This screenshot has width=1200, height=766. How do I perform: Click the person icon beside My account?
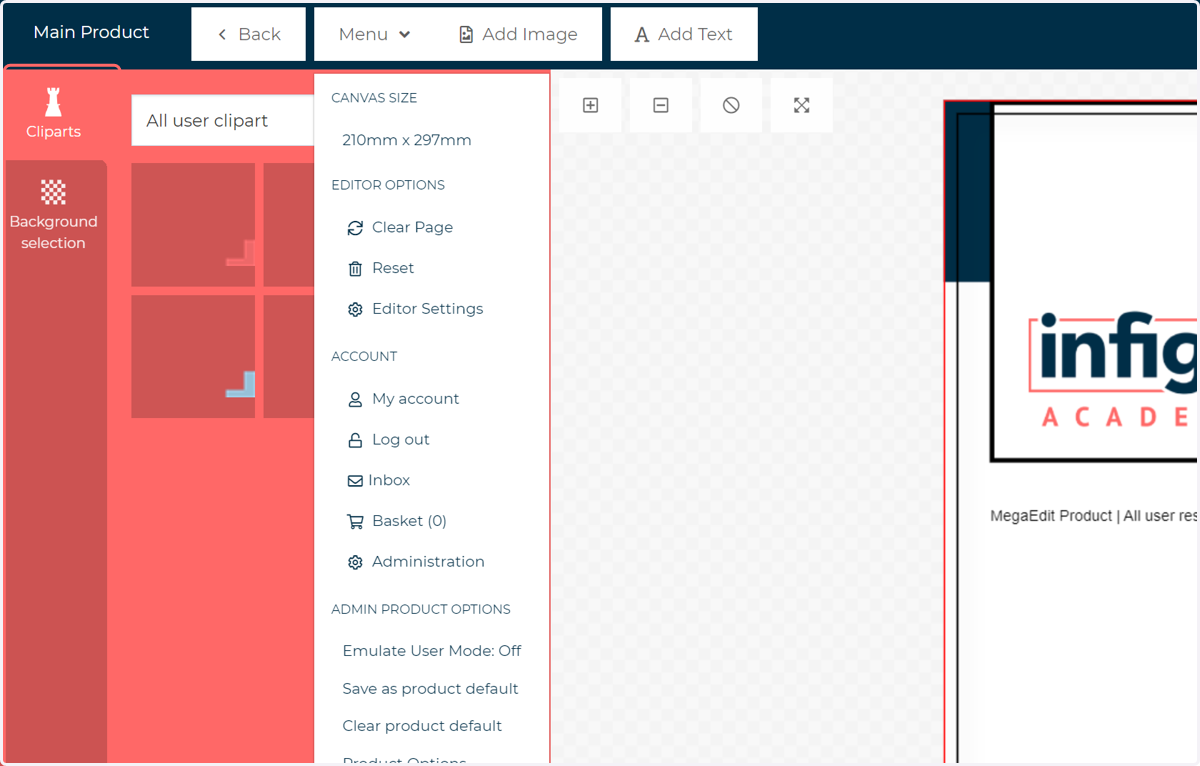[x=355, y=400]
